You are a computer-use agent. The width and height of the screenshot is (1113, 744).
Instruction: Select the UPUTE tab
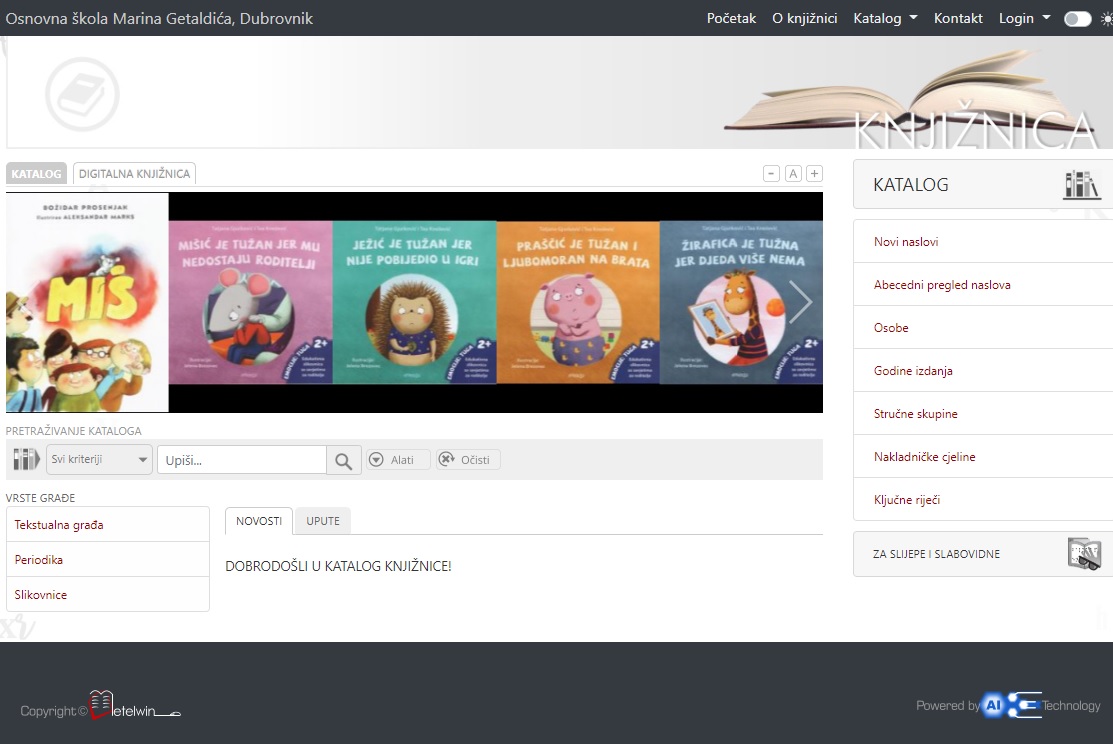[x=323, y=521]
